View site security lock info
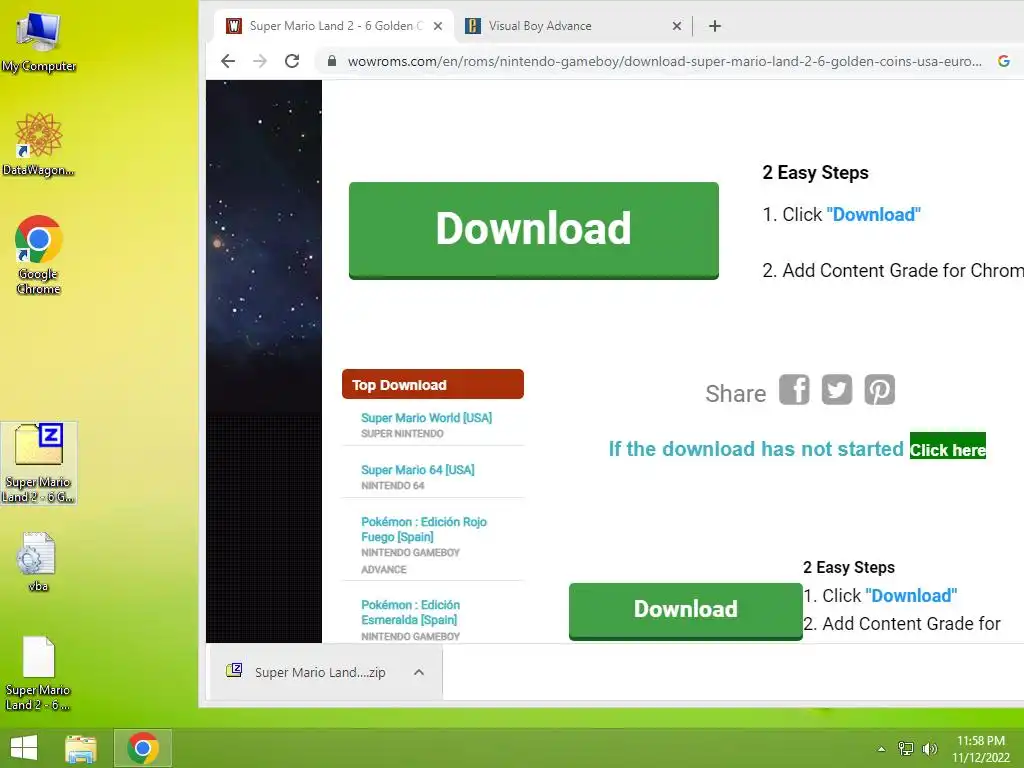Image resolution: width=1024 pixels, height=768 pixels. [332, 61]
